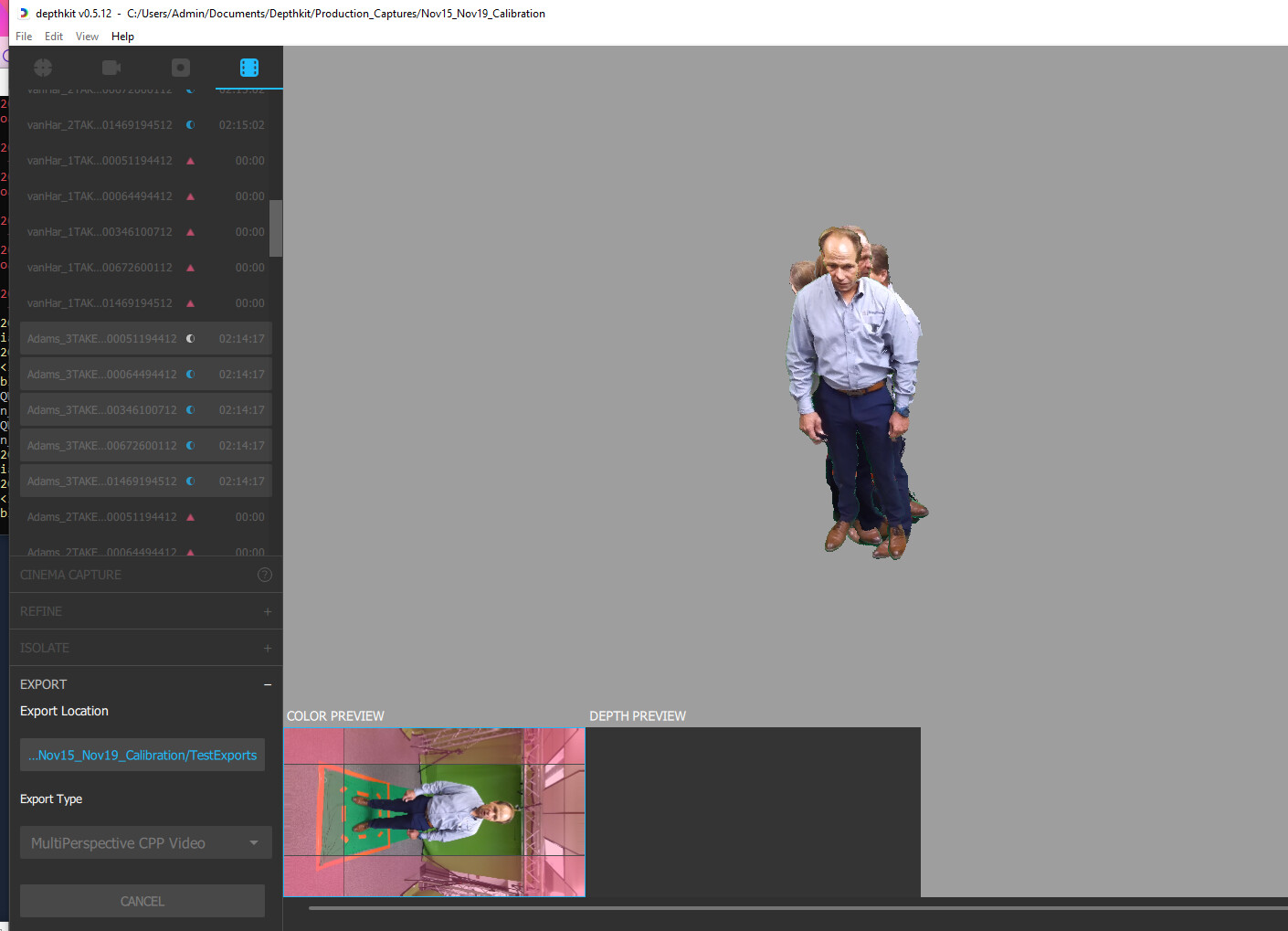1288x931 pixels.
Task: Open the File menu
Action: point(24,37)
